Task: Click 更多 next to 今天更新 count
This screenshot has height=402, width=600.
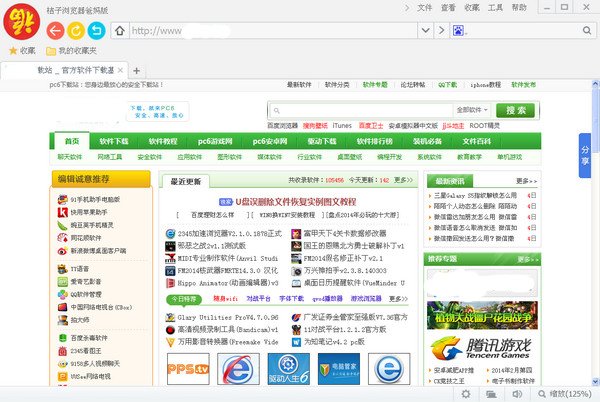Action: click(403, 180)
